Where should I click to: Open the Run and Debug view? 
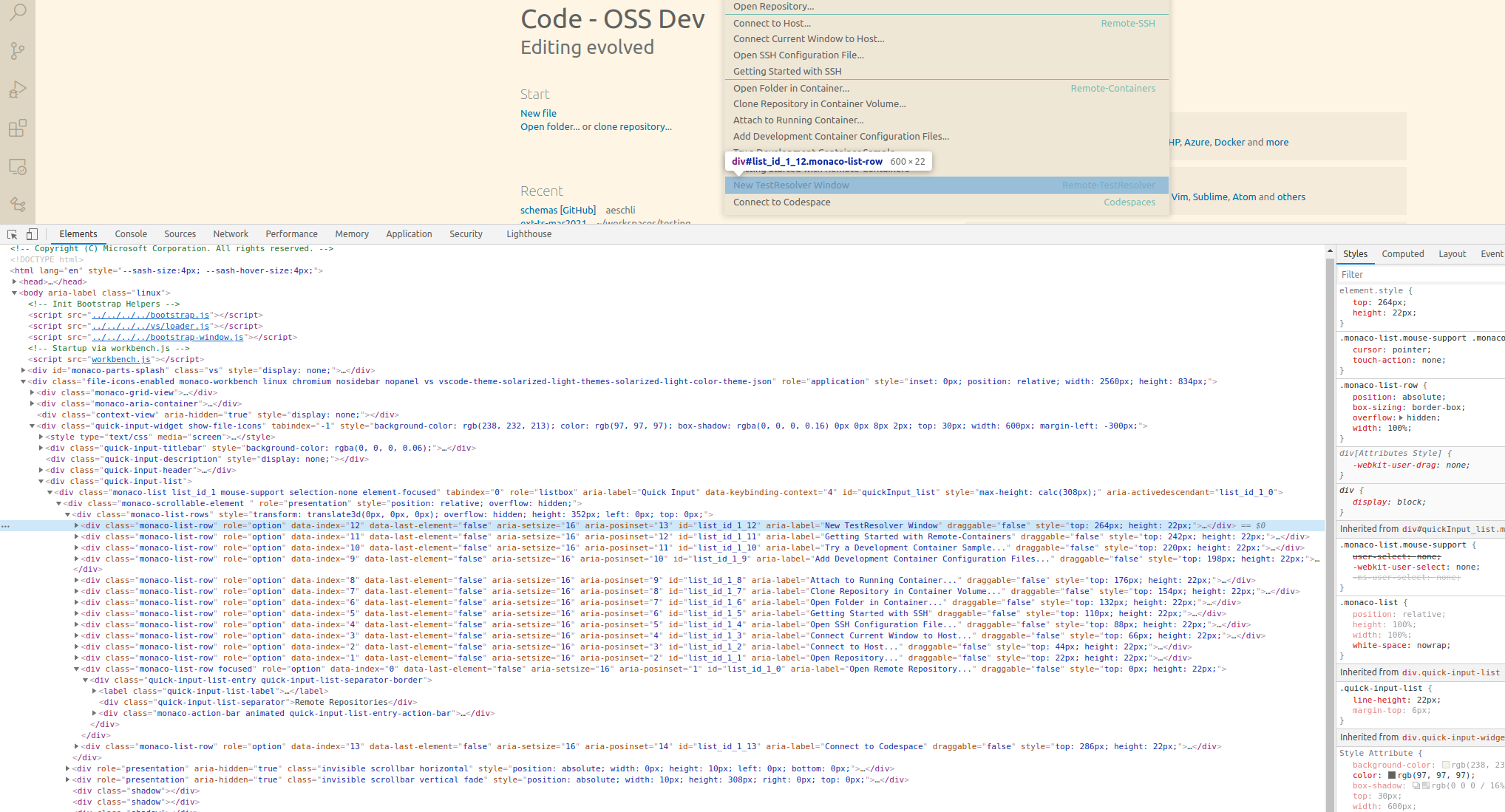click(x=18, y=89)
